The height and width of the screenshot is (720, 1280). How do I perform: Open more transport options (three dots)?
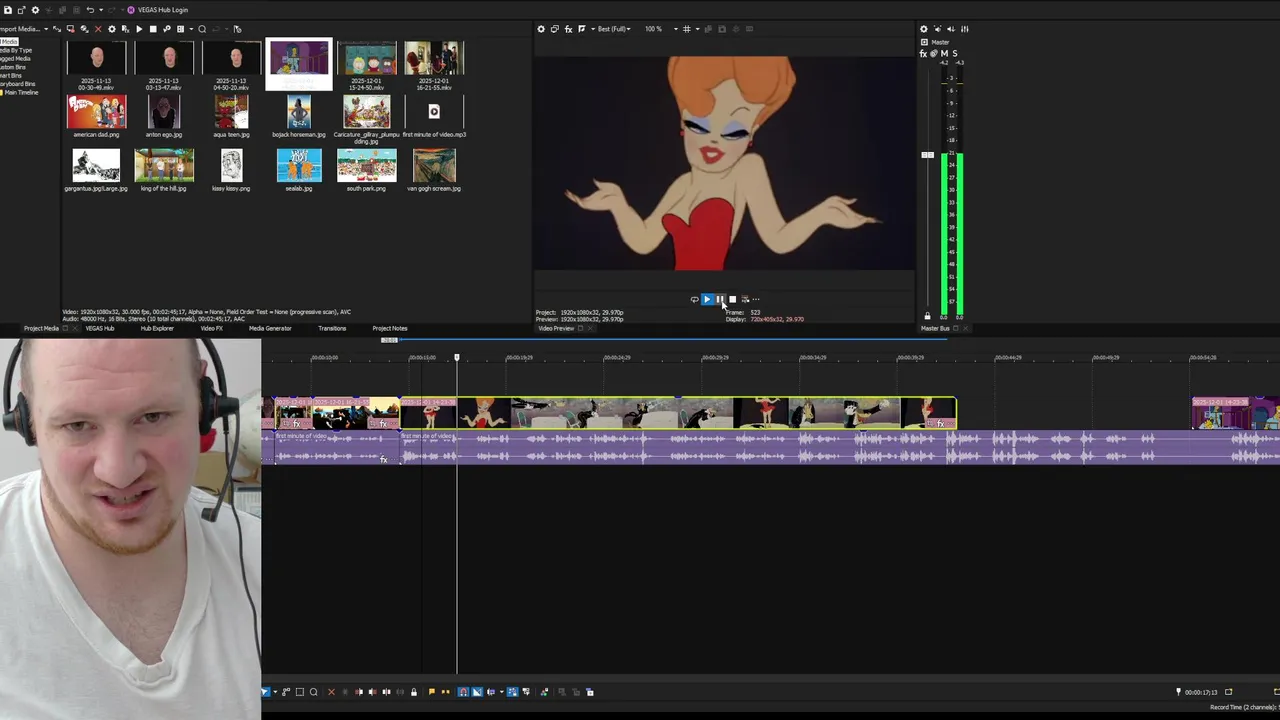(756, 299)
